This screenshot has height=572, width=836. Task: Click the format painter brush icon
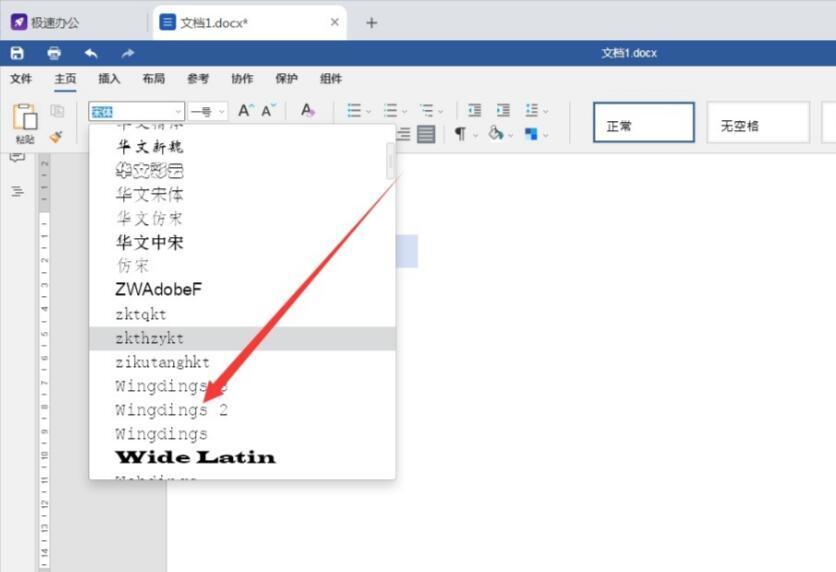point(56,136)
